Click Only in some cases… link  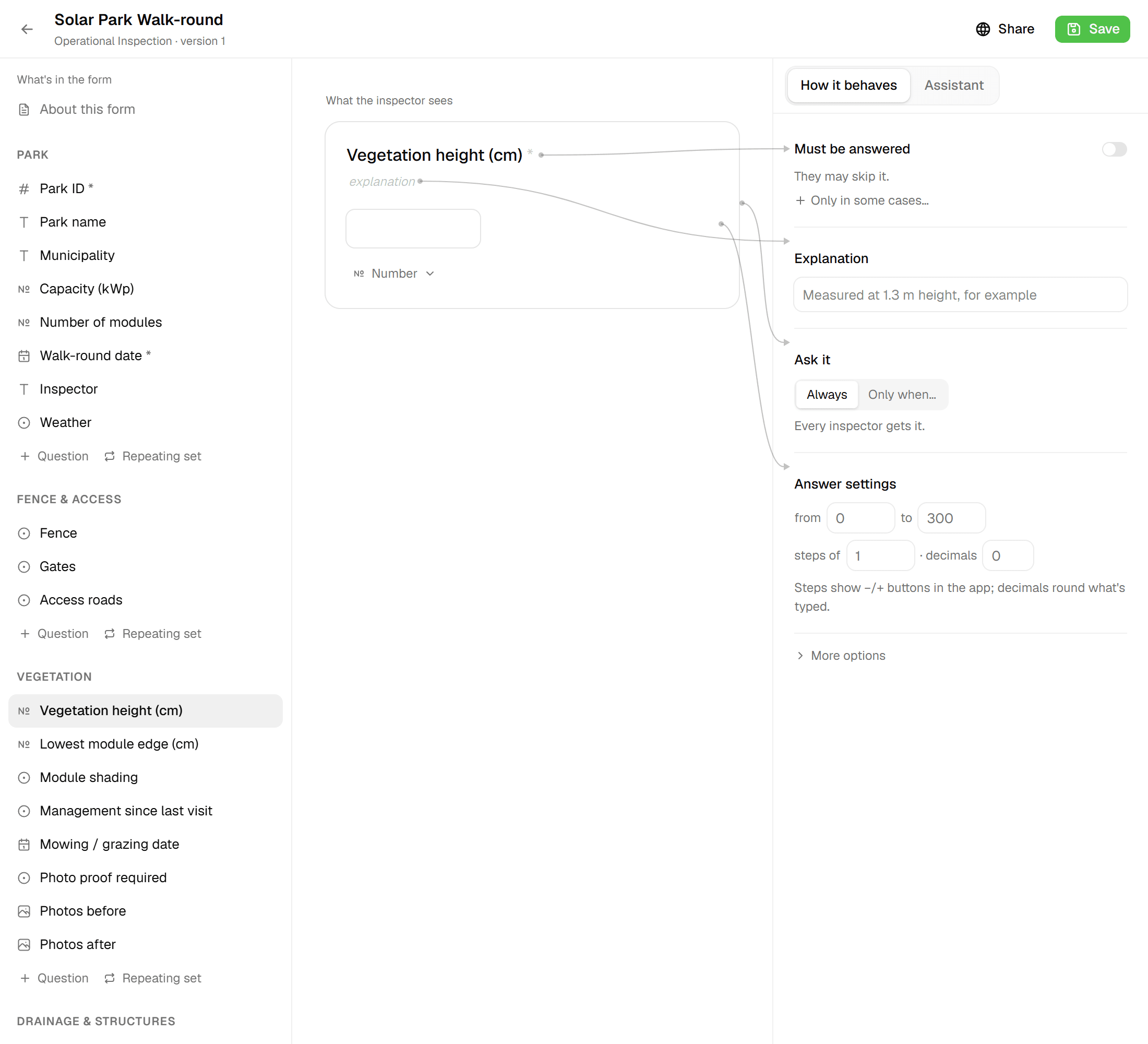coord(862,200)
